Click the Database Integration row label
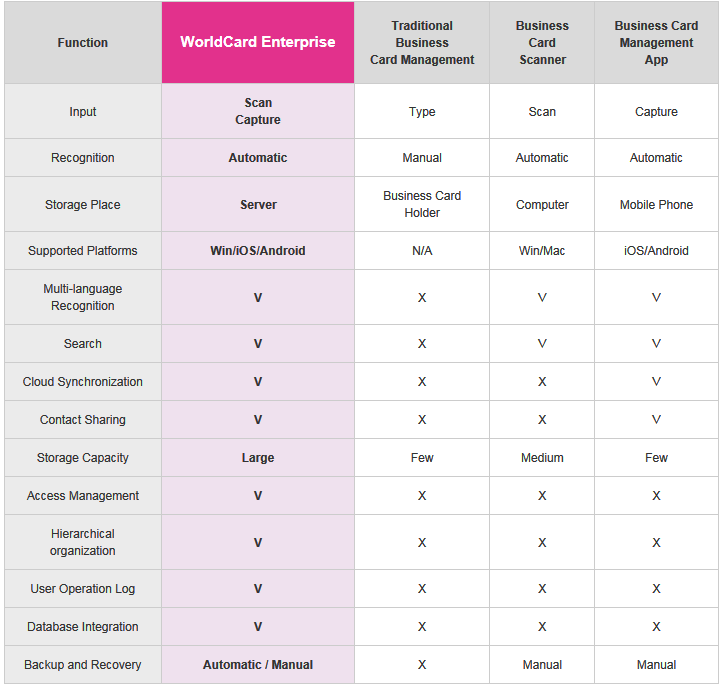This screenshot has height=689, width=723. [83, 627]
